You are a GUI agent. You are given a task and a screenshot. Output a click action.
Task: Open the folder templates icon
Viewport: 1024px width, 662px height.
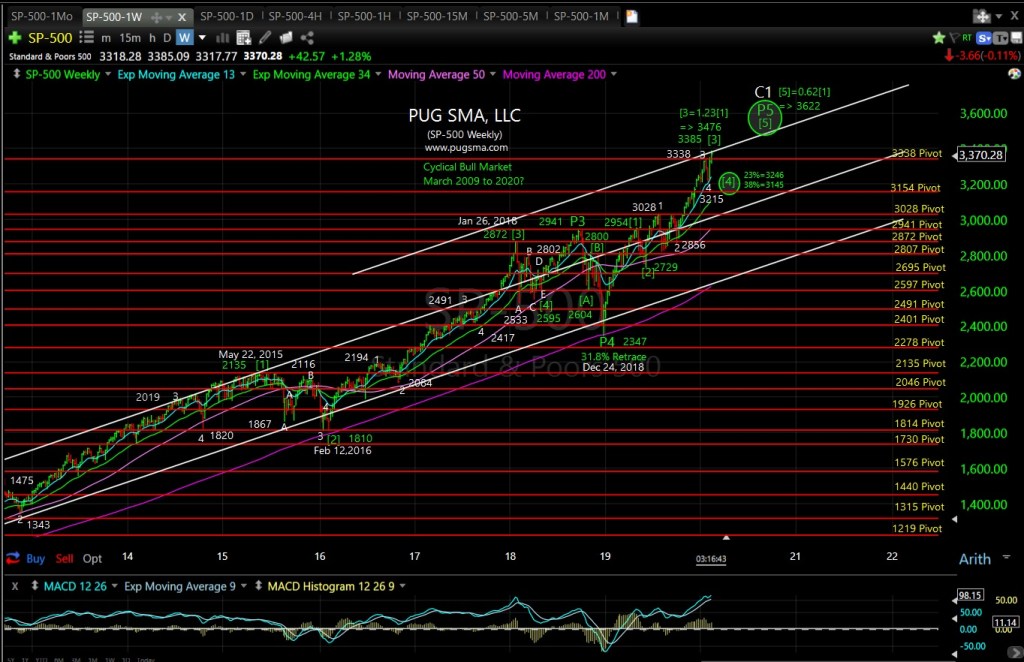tap(285, 38)
